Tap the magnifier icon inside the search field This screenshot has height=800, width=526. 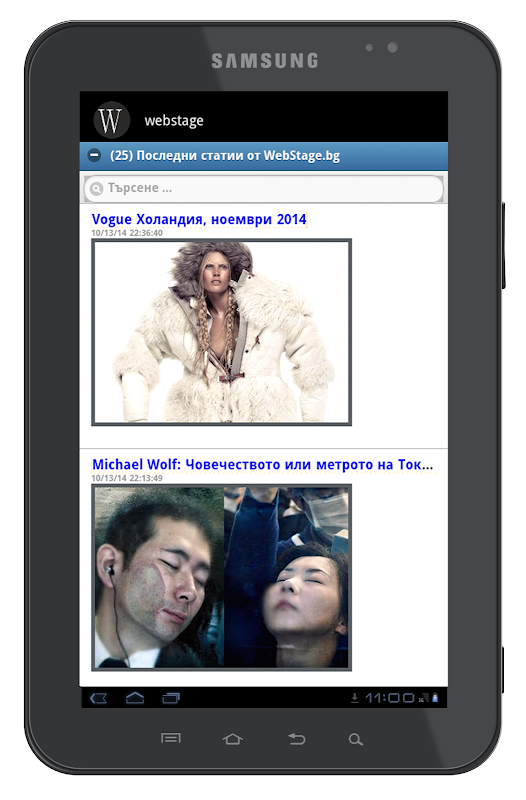[x=96, y=189]
